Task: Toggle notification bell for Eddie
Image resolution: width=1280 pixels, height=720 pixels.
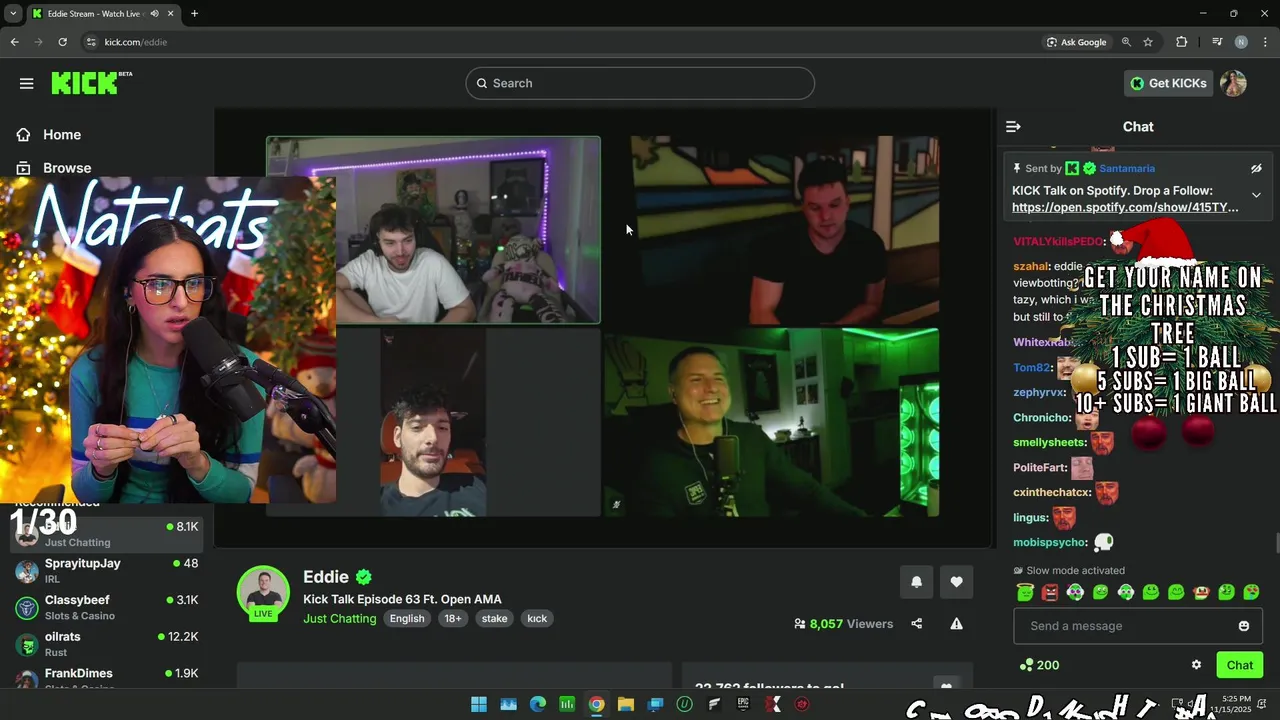Action: (x=916, y=582)
